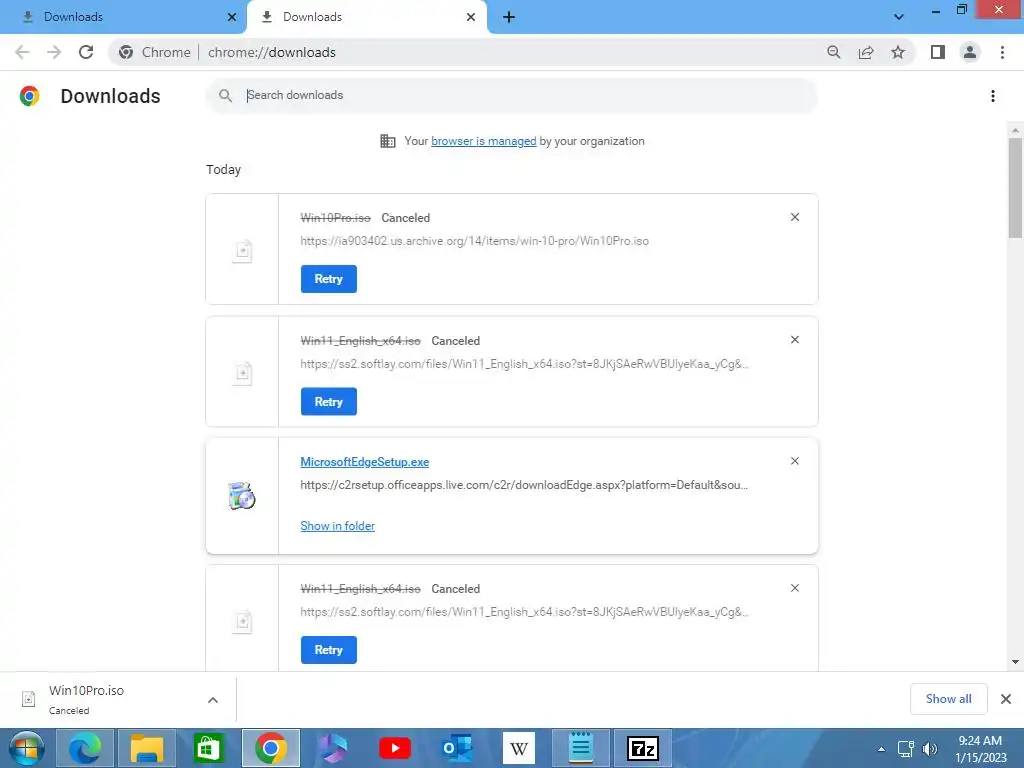Show hidden system tray icons
This screenshot has width=1024, height=768.
pos(881,749)
